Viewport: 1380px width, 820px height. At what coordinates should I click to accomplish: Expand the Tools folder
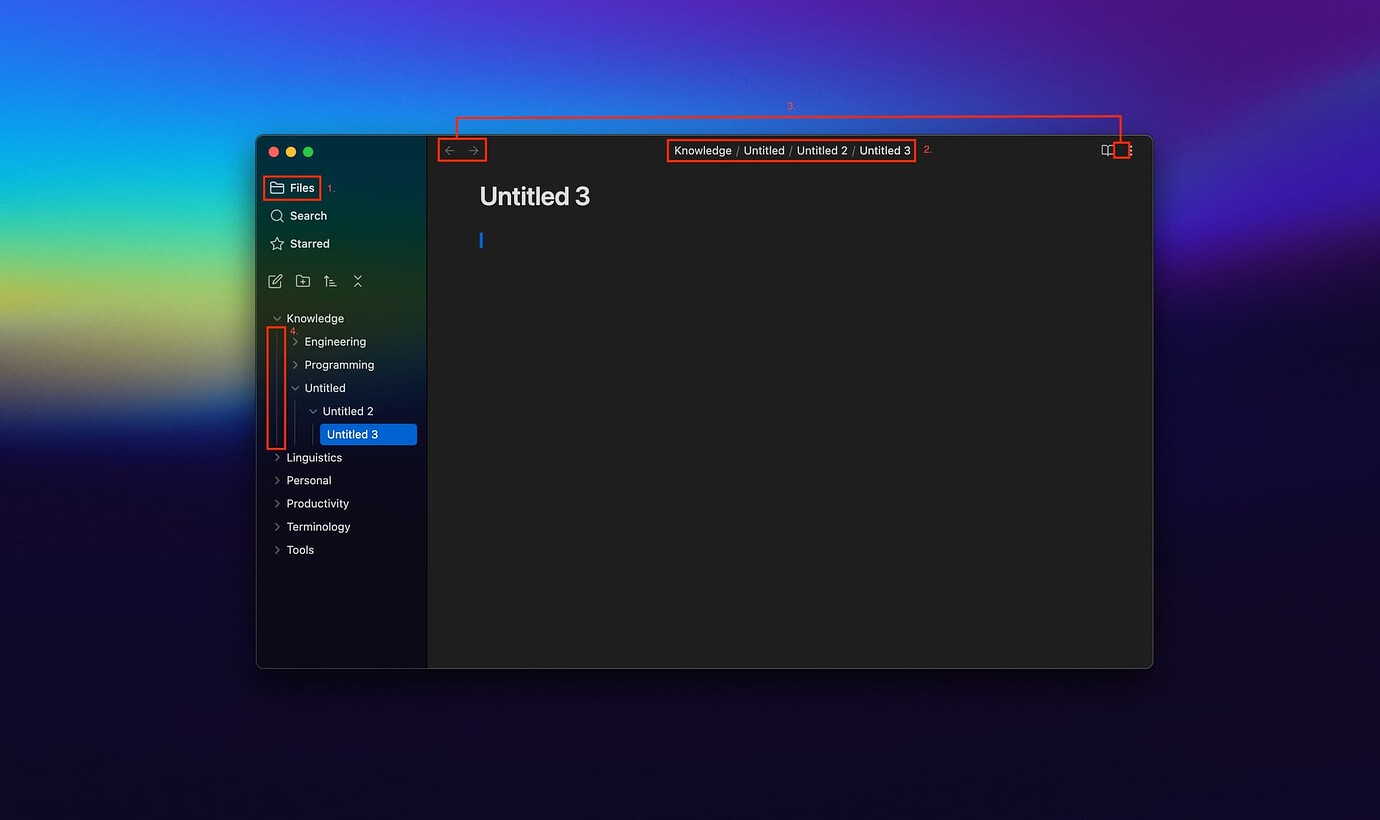(278, 549)
